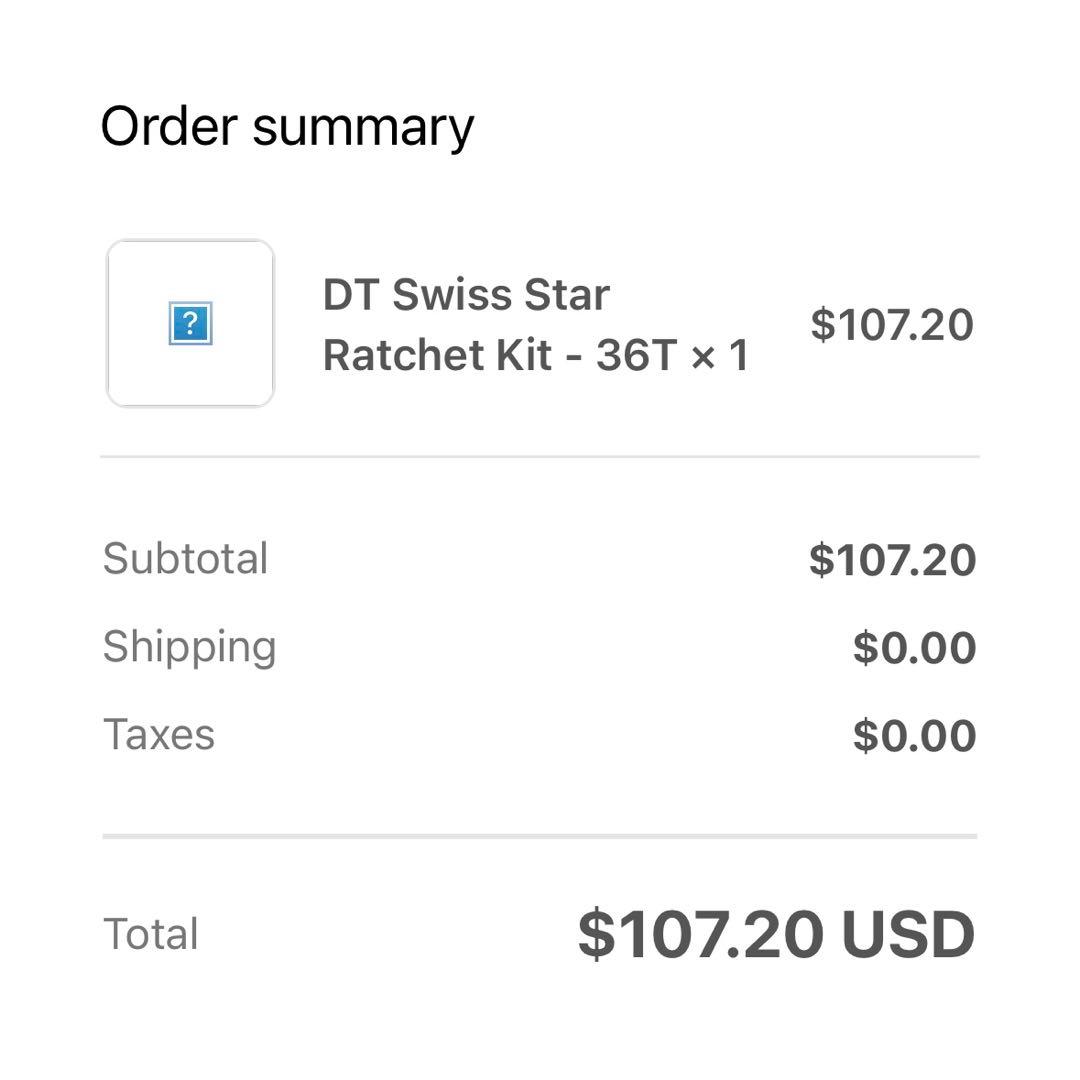
Task: Click the item price beside the product
Action: [x=892, y=325]
